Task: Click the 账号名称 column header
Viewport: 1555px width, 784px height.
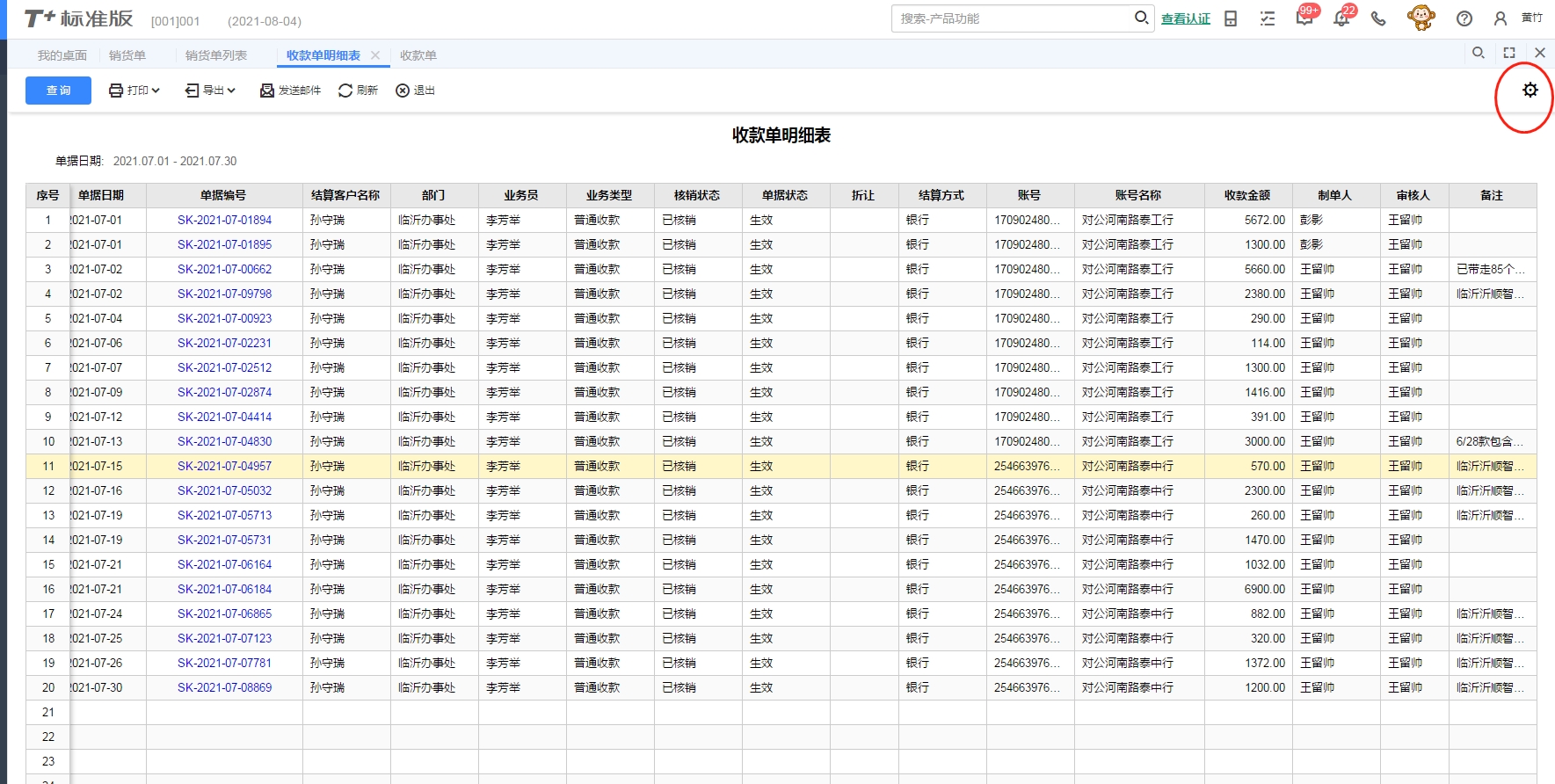Action: tap(1139, 195)
